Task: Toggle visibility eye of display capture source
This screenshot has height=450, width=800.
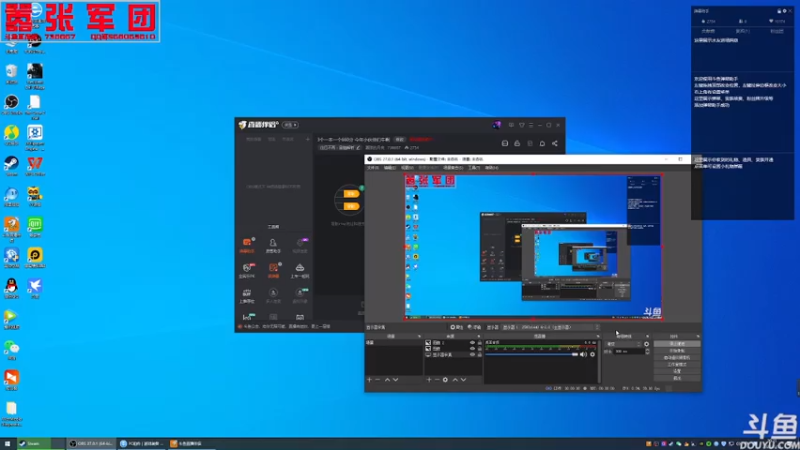Action: coord(472,355)
